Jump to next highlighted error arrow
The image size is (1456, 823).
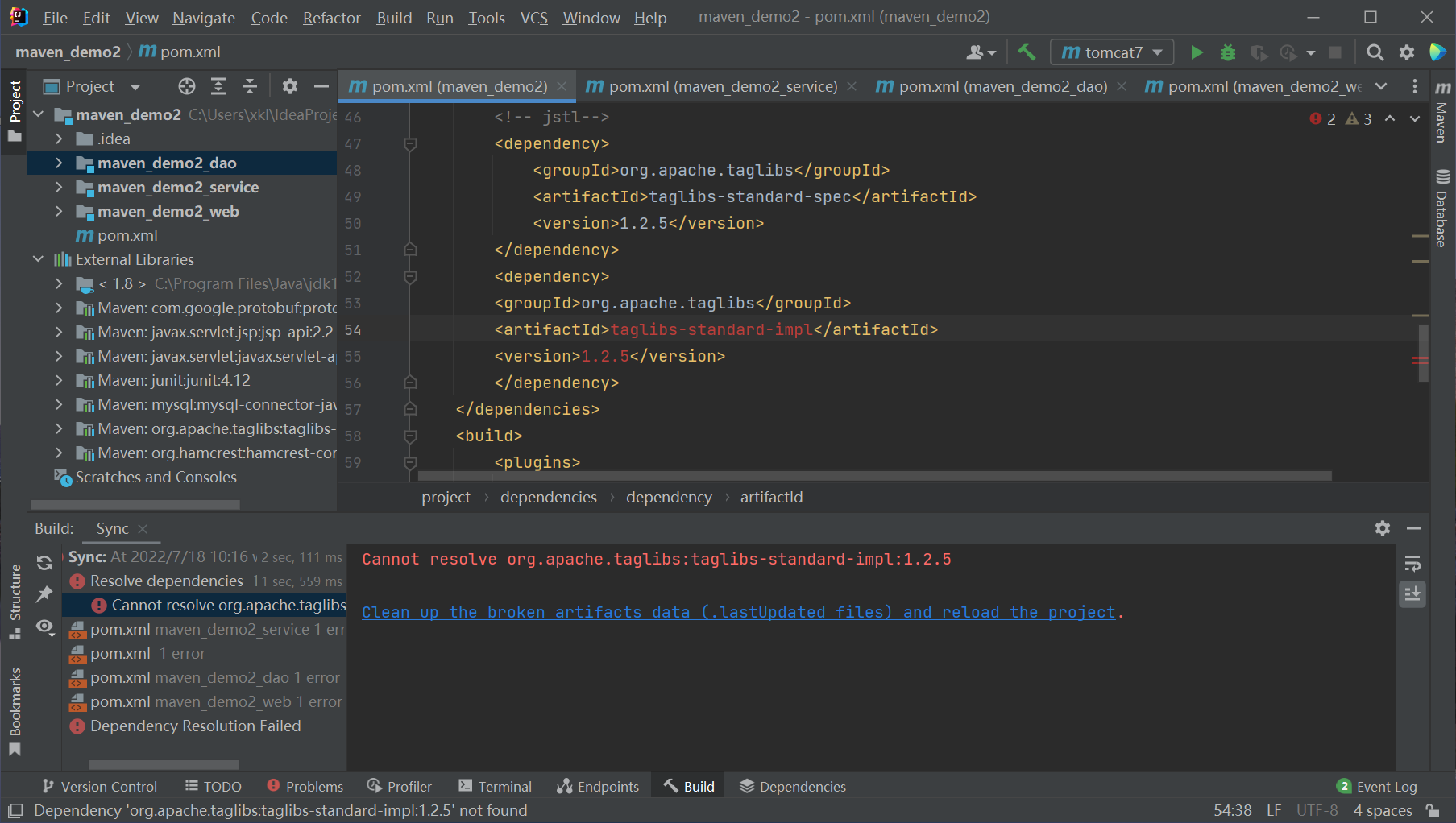coord(1415,118)
